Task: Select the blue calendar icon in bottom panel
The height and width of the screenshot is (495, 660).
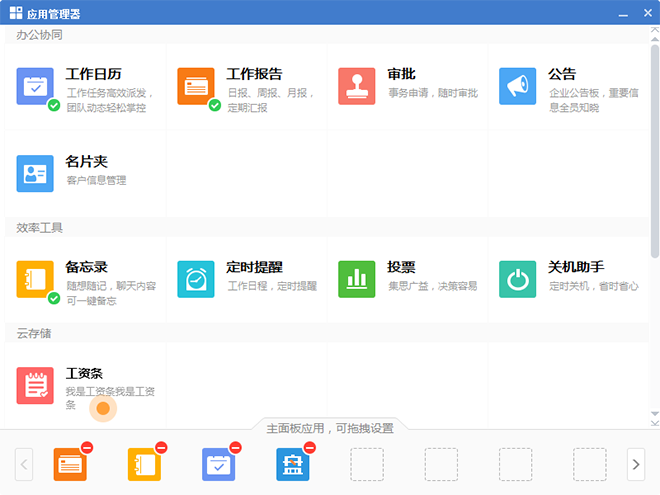Action: [x=218, y=464]
